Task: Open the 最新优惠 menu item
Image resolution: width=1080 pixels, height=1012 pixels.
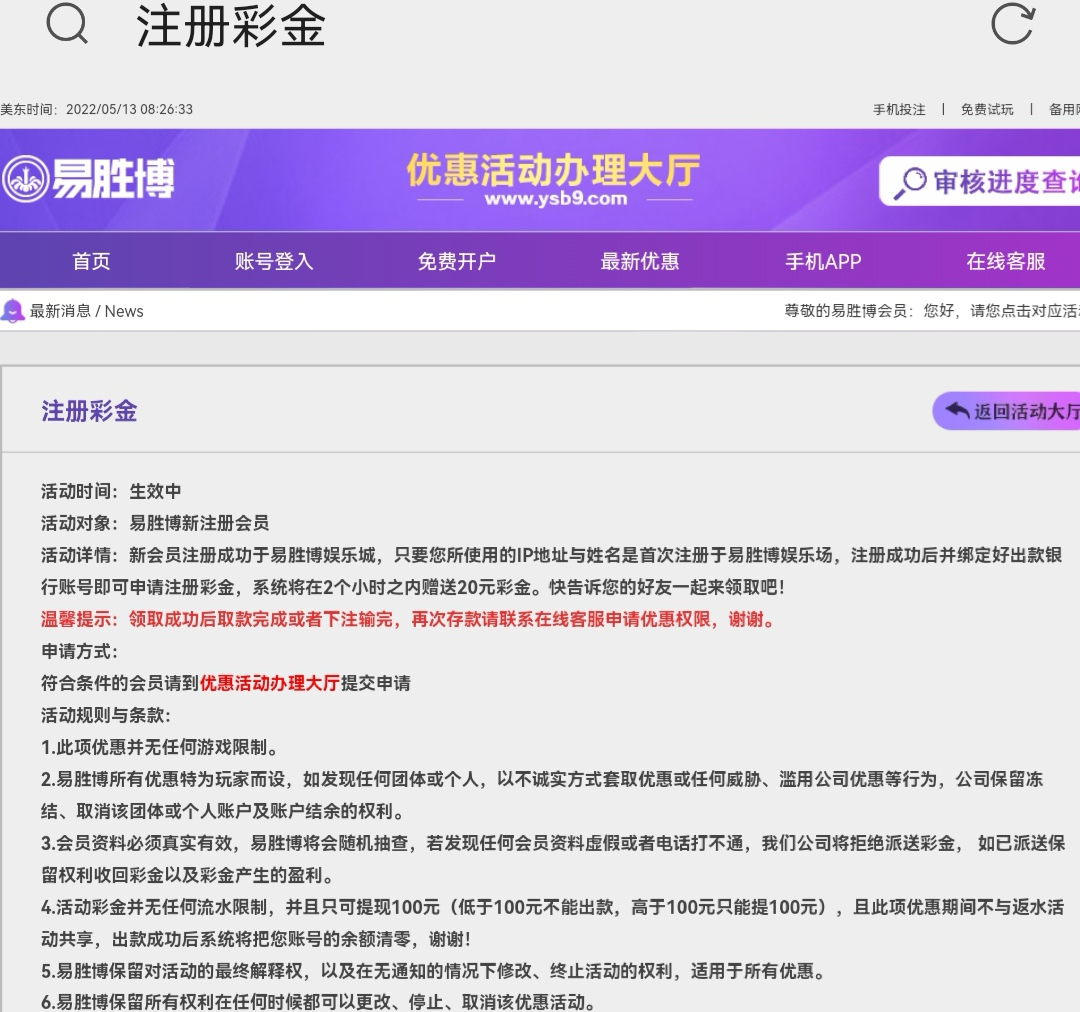Action: (640, 262)
